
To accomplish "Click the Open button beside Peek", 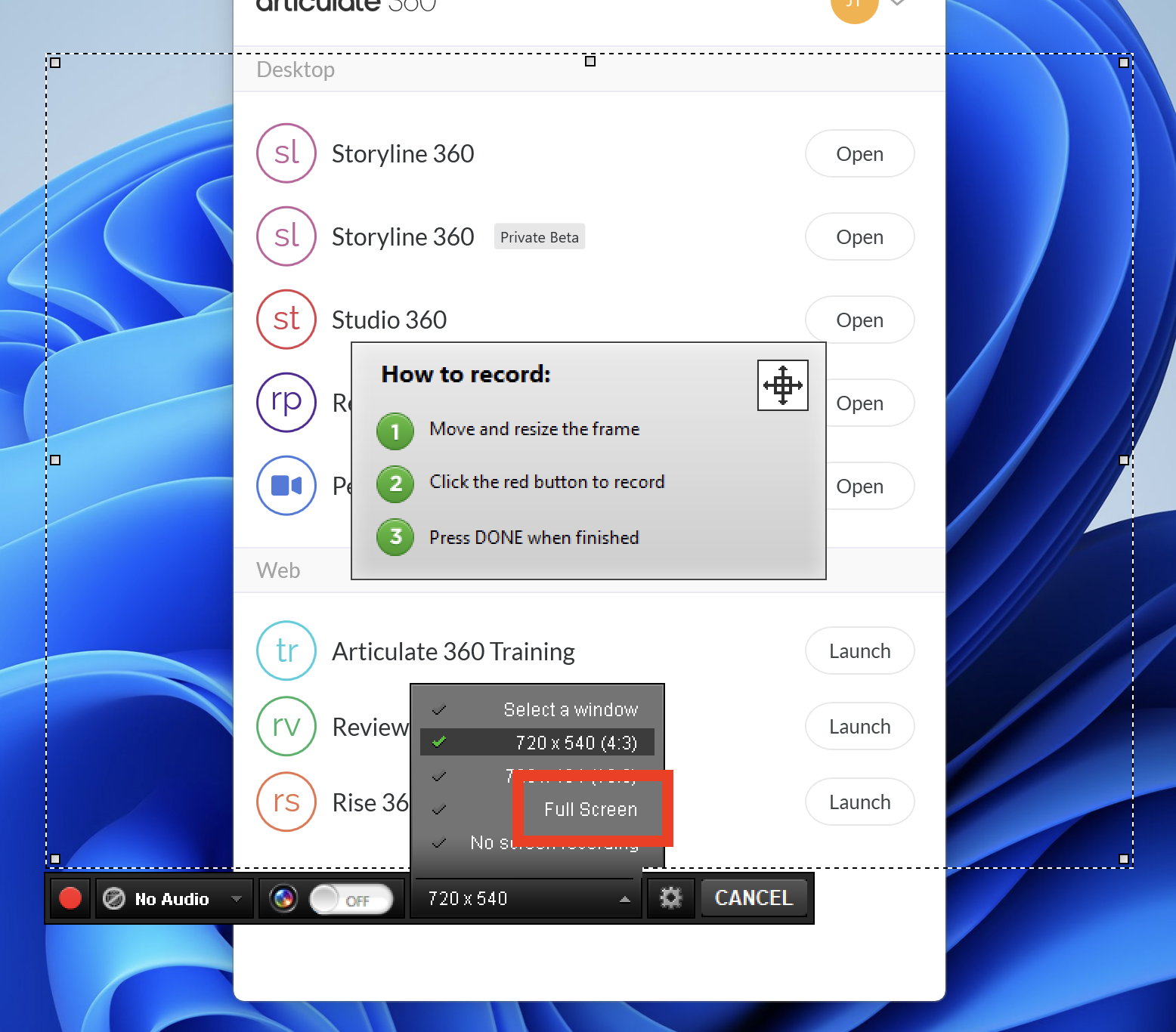I will [x=860, y=486].
